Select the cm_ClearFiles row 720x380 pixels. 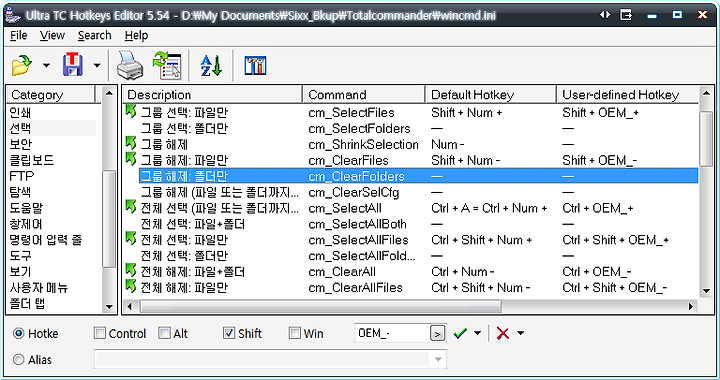pyautogui.click(x=411, y=160)
